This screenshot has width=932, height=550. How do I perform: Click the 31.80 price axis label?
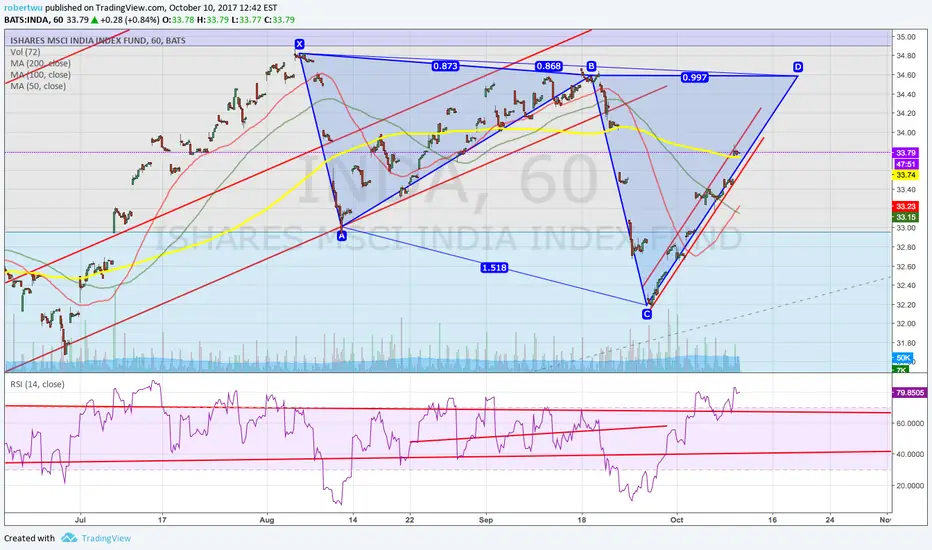906,343
